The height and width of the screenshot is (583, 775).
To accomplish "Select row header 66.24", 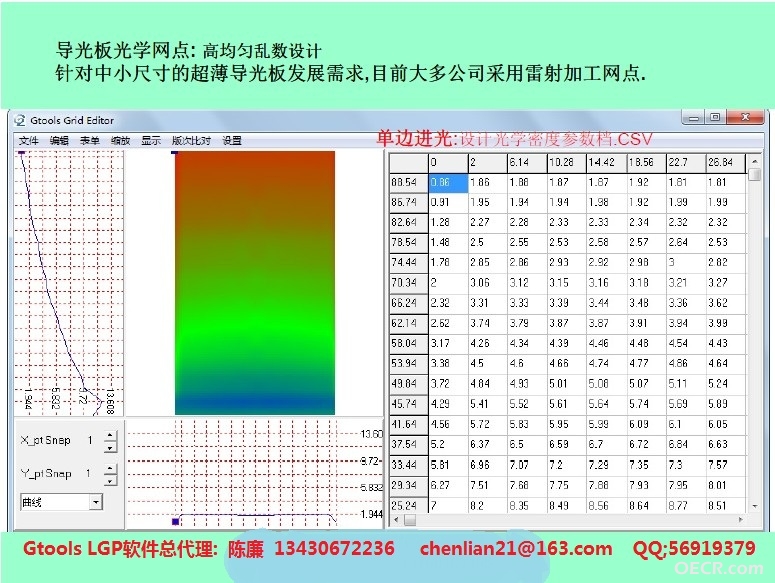I will (408, 303).
